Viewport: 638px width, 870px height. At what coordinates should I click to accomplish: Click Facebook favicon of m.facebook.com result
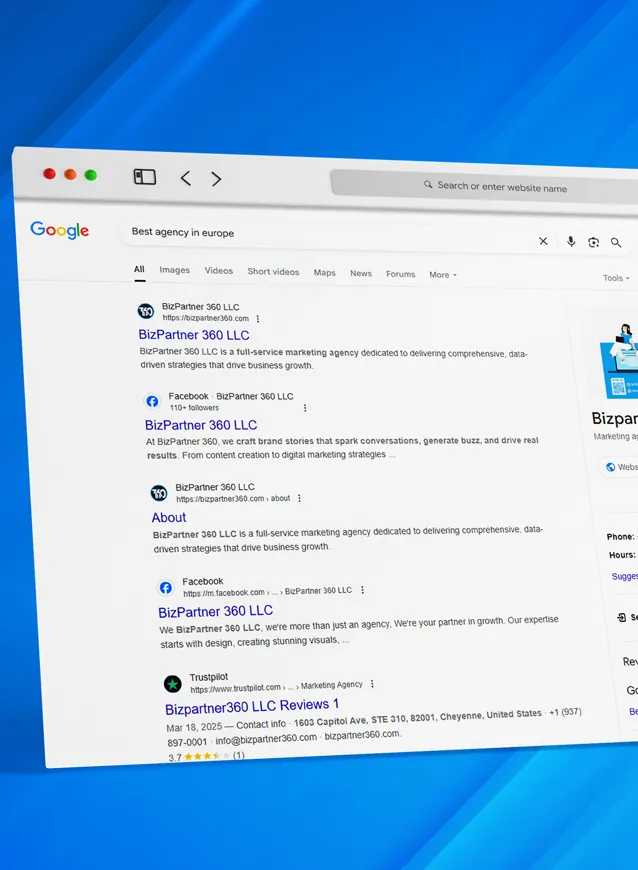pos(165,588)
